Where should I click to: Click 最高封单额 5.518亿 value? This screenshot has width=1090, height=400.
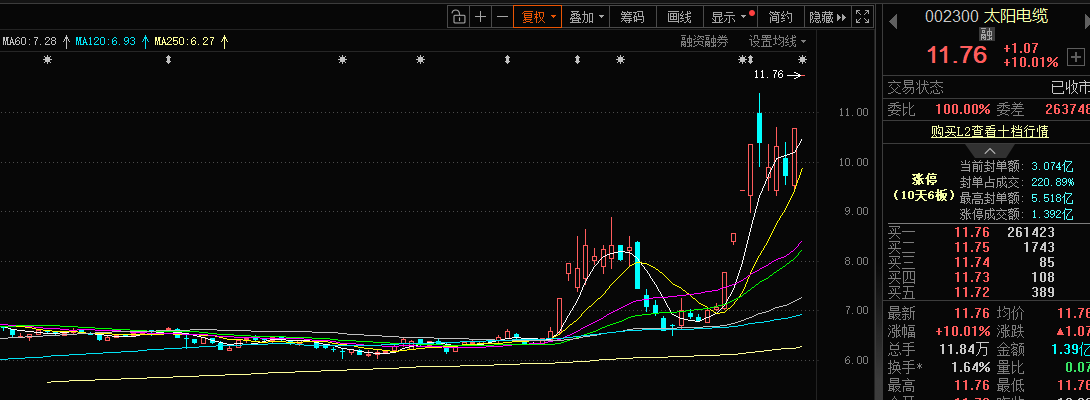click(1053, 198)
